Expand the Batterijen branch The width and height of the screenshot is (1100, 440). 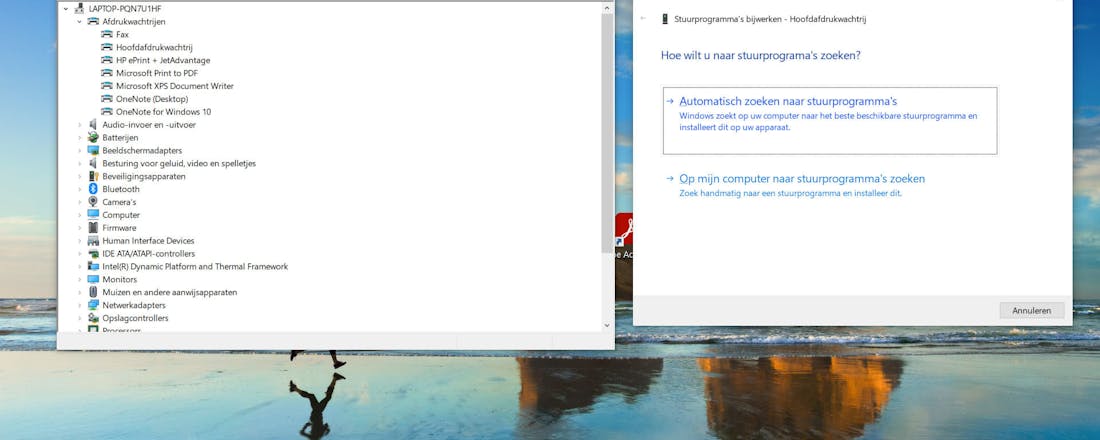click(79, 138)
